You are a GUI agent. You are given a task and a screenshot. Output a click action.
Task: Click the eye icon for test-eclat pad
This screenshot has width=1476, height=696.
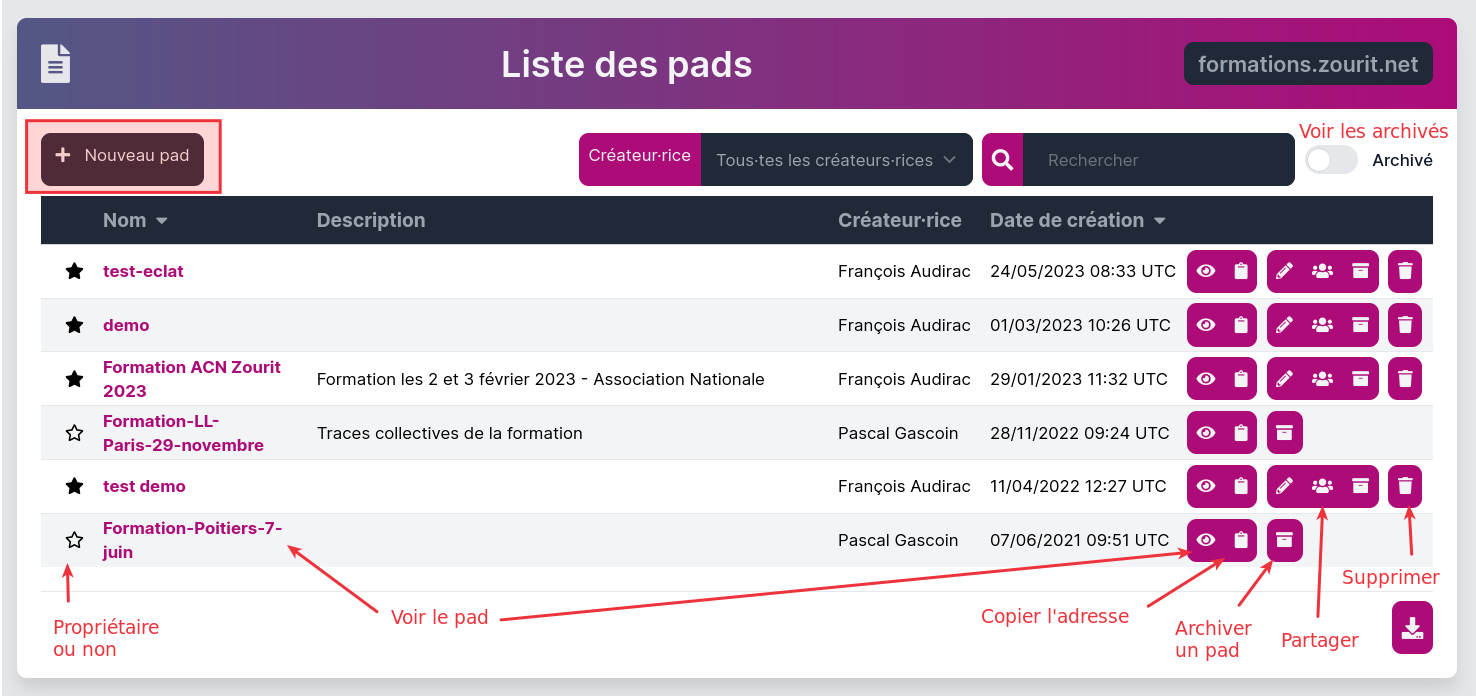(1206, 271)
